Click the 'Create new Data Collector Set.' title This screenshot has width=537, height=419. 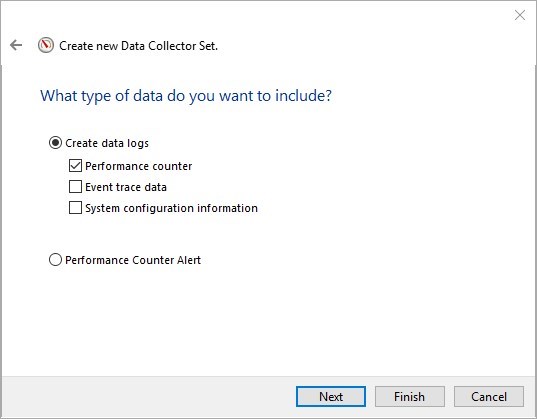(138, 46)
